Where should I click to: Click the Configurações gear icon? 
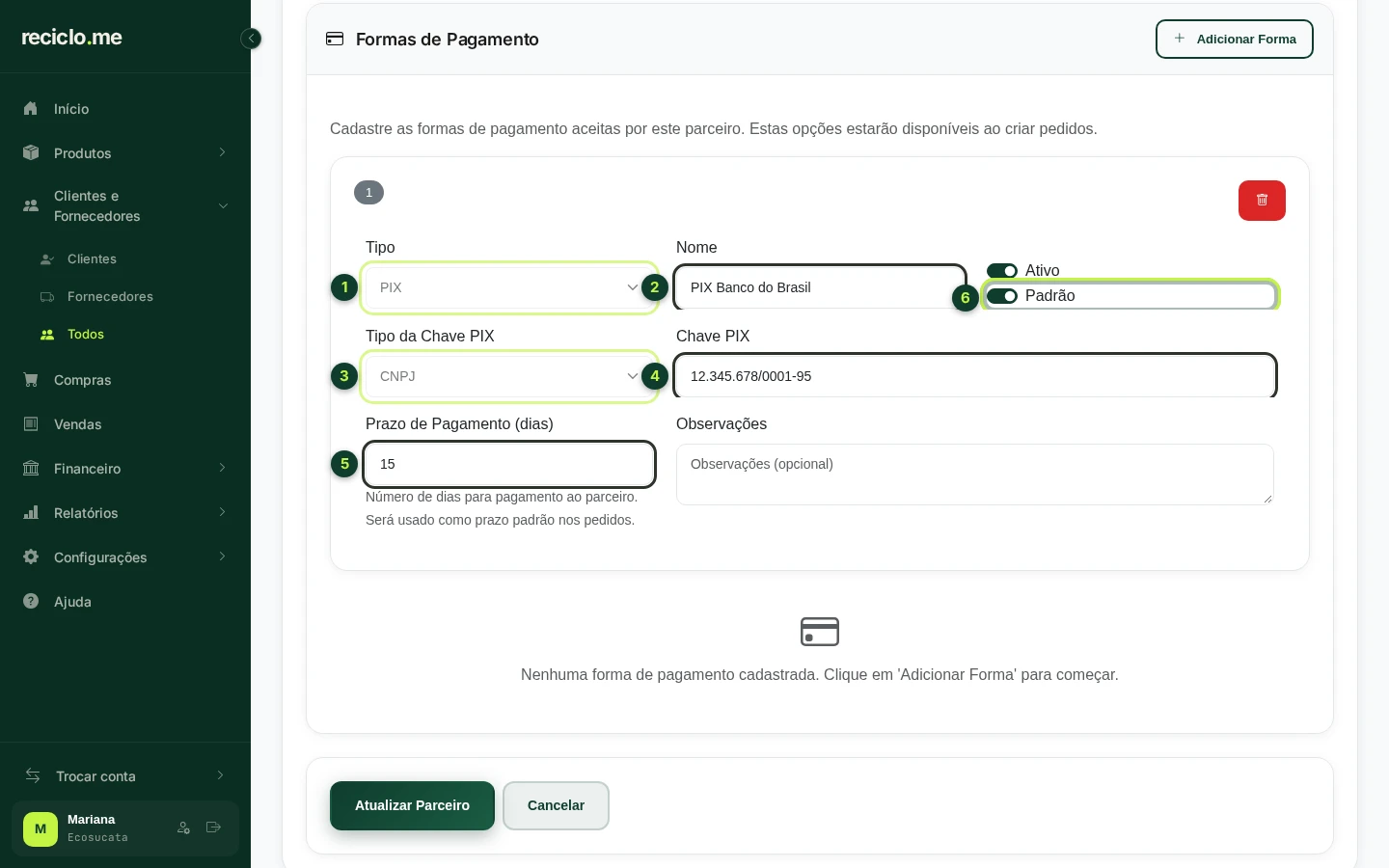coord(31,557)
